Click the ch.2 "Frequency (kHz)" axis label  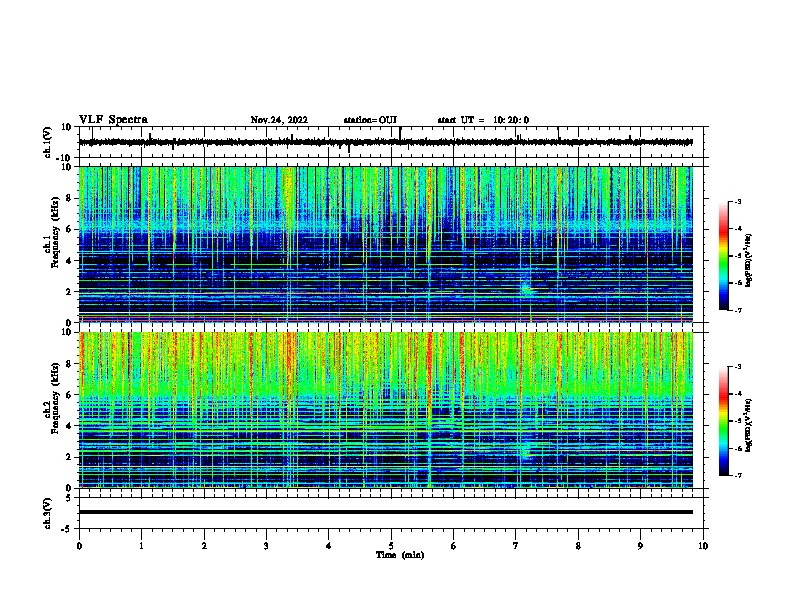tap(56, 398)
